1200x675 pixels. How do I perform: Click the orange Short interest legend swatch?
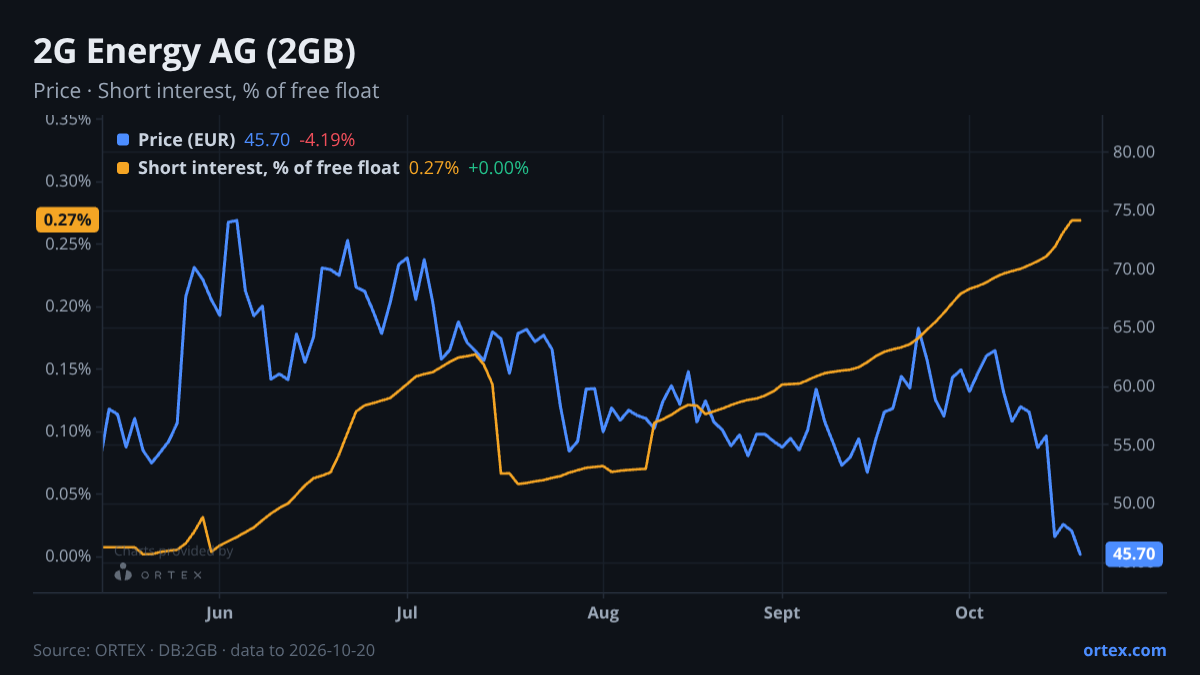pyautogui.click(x=123, y=168)
